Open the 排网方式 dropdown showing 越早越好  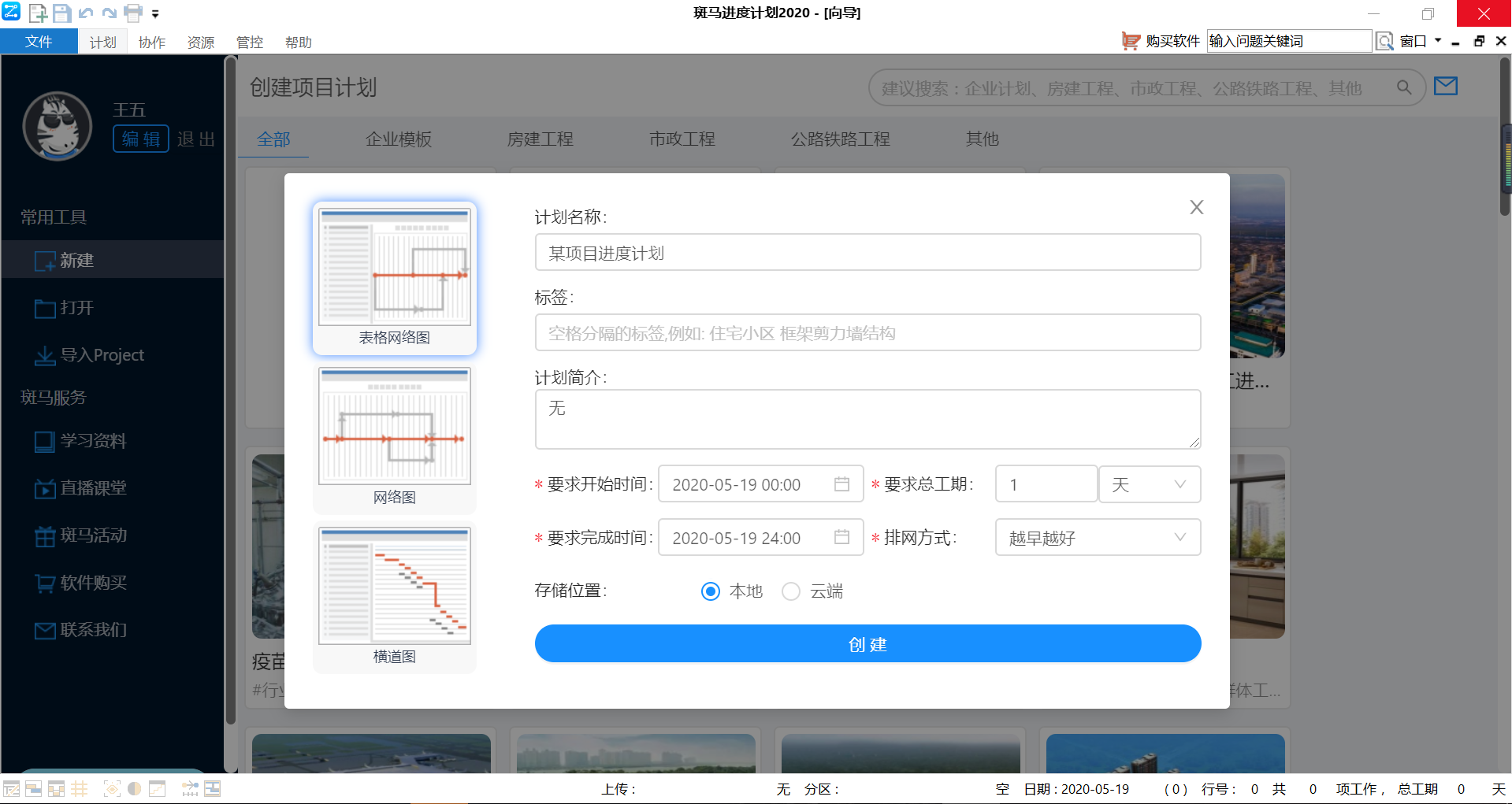click(x=1098, y=537)
